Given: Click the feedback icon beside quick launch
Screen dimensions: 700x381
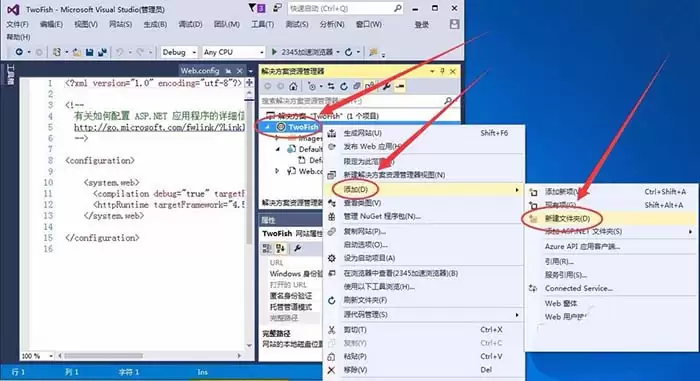Looking at the screenshot, I should pyautogui.click(x=277, y=8).
